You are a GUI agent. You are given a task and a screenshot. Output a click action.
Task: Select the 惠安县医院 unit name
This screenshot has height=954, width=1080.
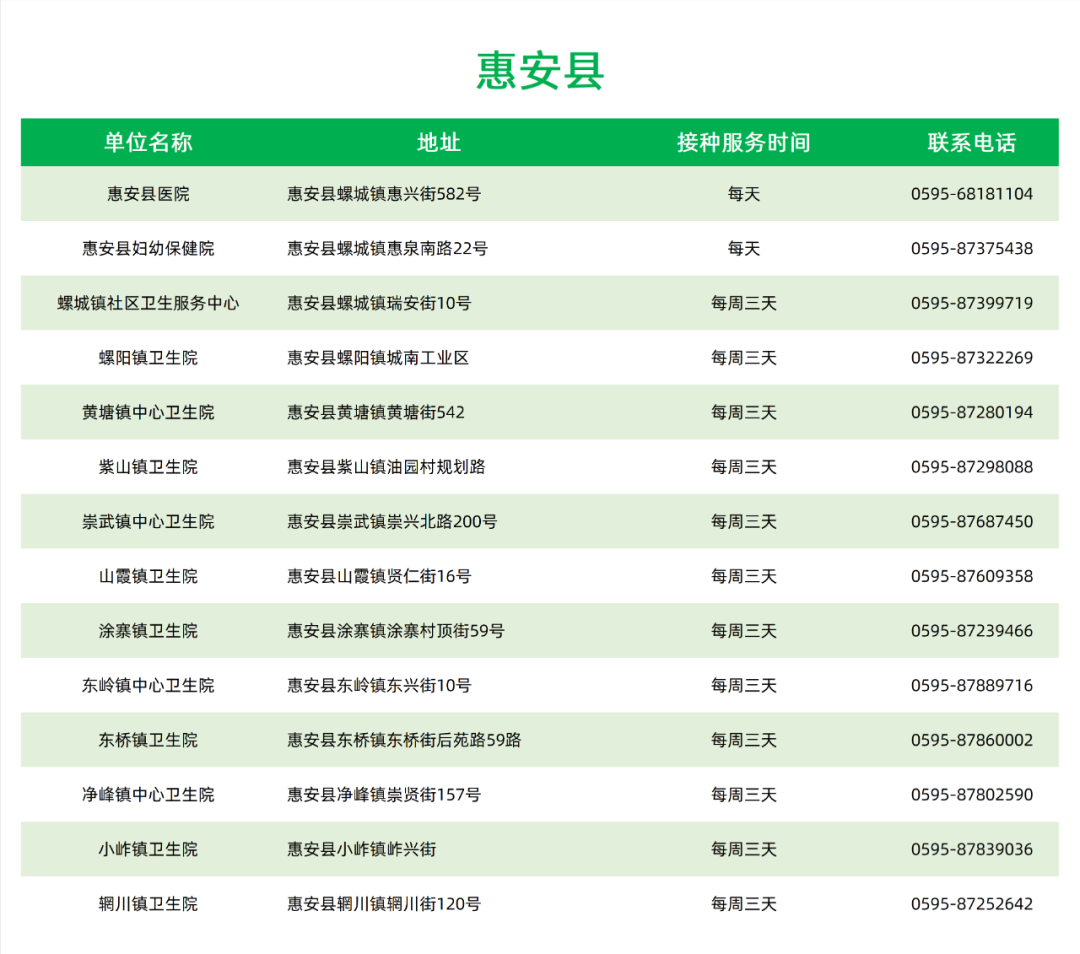(x=148, y=194)
